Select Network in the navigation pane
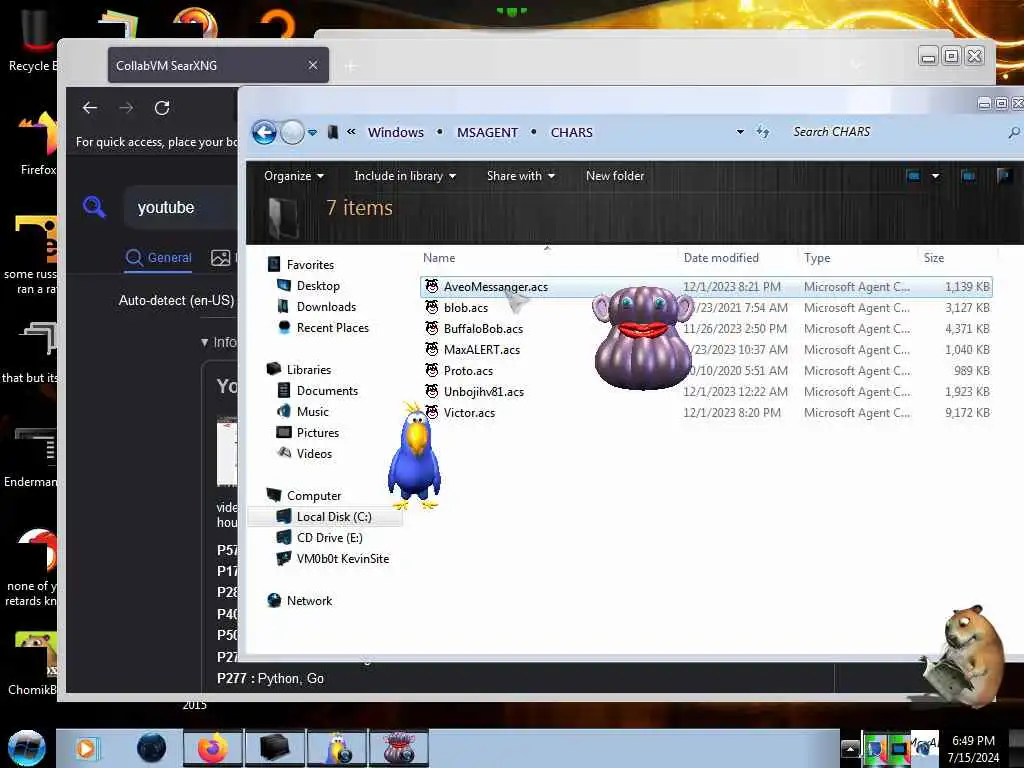 [x=309, y=601]
